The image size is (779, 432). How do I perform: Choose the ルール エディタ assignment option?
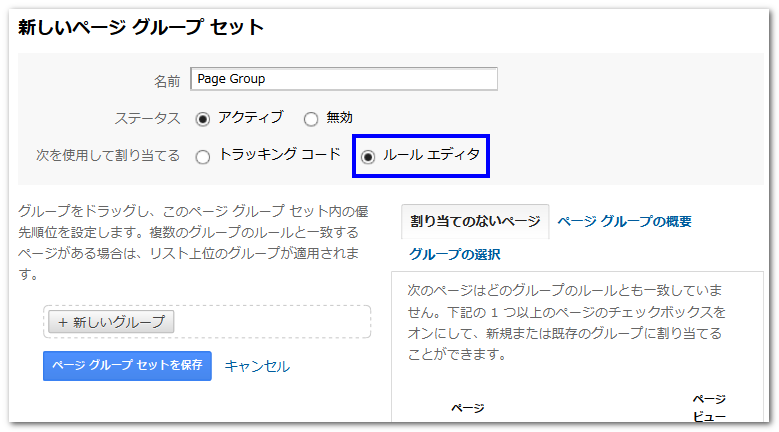point(369,156)
